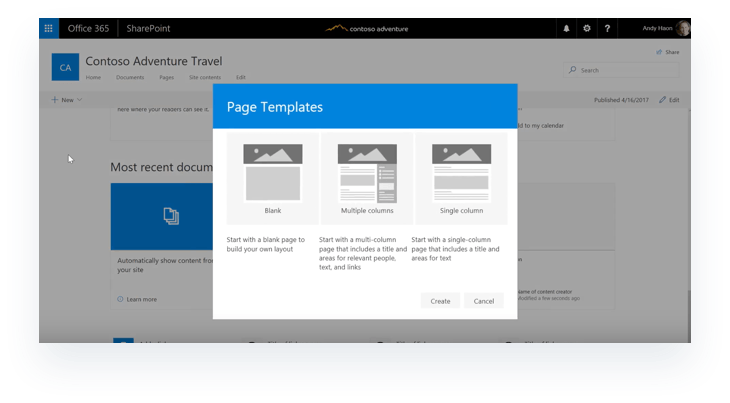The height and width of the screenshot is (403, 730).
Task: Click Edit in the site navigation
Action: click(241, 77)
